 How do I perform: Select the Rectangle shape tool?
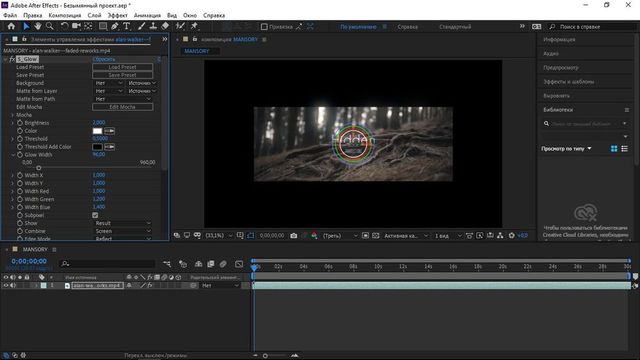[x=102, y=26]
